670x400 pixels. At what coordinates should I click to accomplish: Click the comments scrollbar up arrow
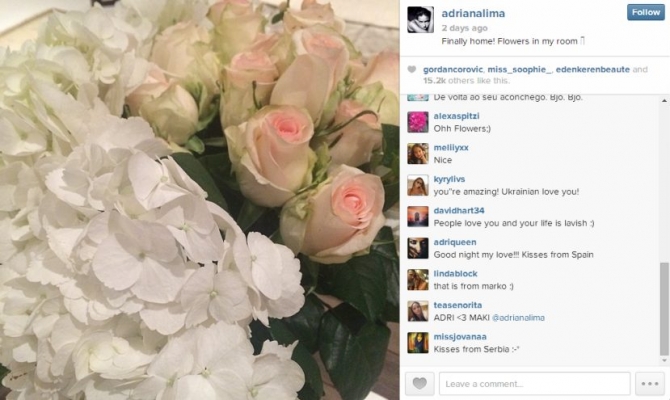click(x=664, y=101)
